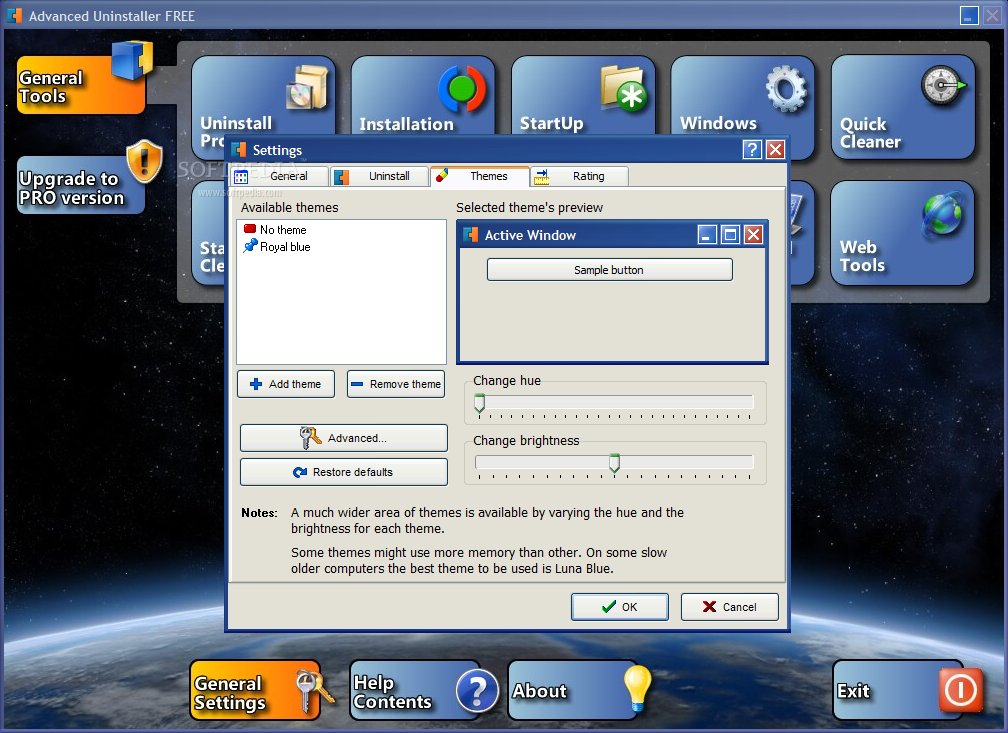Viewport: 1008px width, 733px height.
Task: Confirm settings with OK button
Action: (x=620, y=607)
